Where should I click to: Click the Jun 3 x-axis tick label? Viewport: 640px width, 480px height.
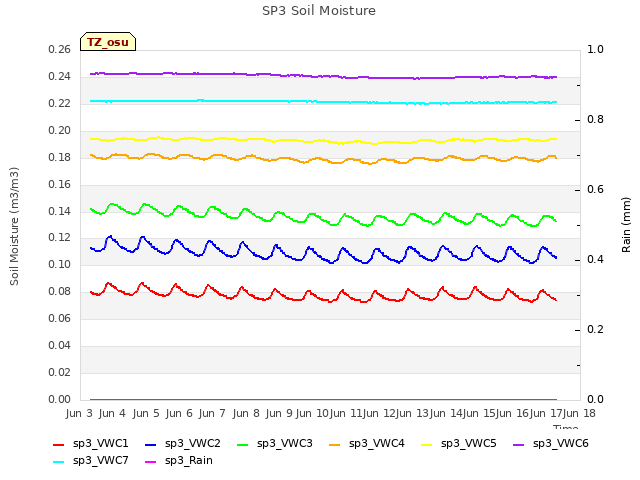pyautogui.click(x=79, y=413)
